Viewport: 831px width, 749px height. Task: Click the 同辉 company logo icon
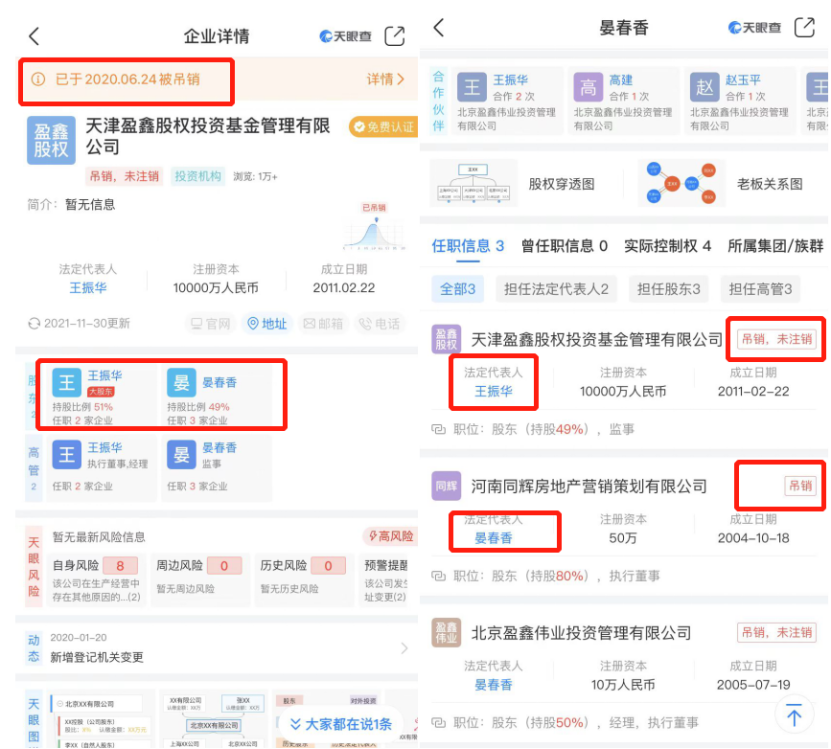point(446,486)
